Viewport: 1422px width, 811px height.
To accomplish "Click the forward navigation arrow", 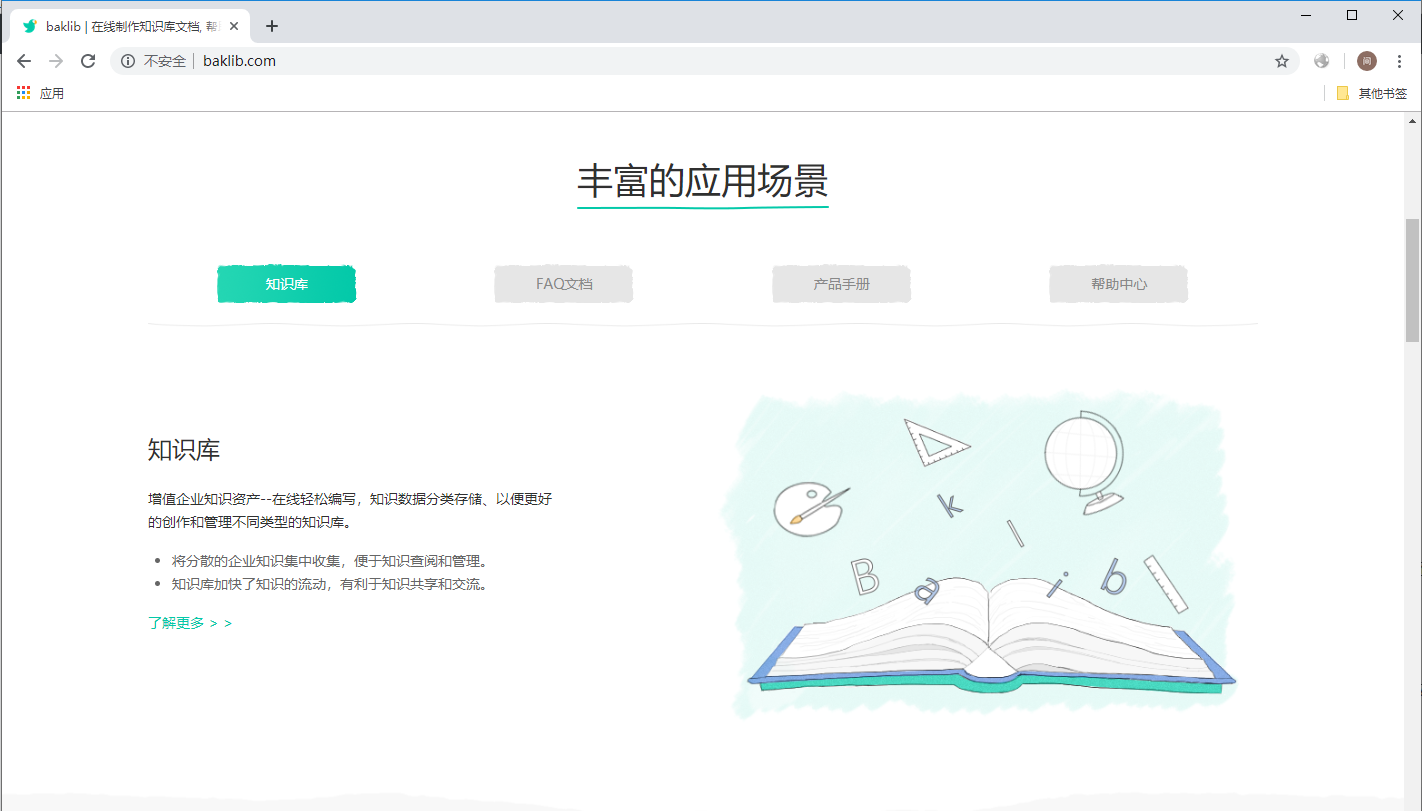I will (56, 61).
